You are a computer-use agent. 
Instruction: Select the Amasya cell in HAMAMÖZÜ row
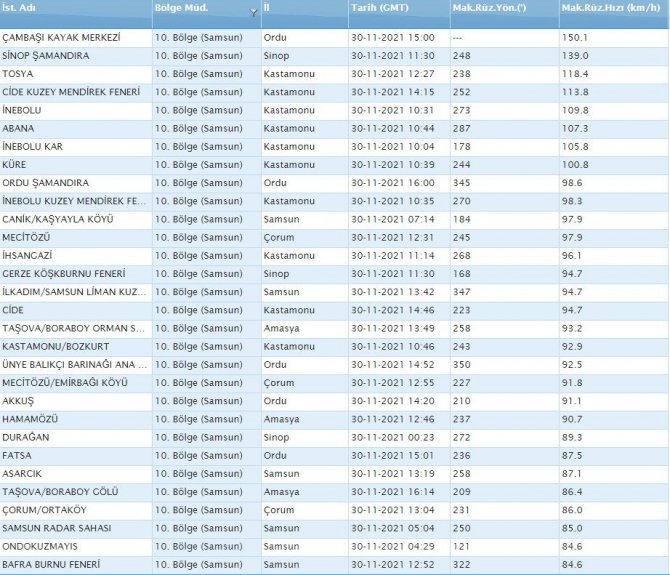tap(280, 419)
